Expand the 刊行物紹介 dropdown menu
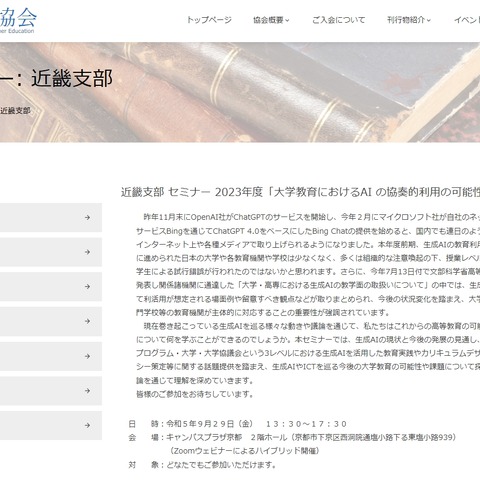This screenshot has height=480, width=480. pos(409,20)
